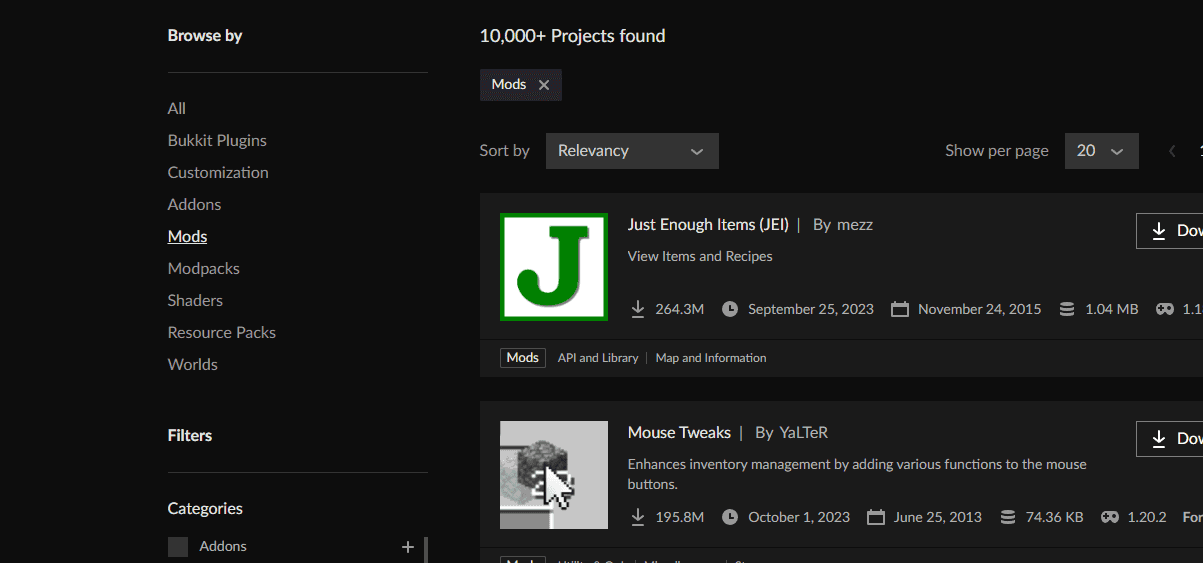Screen dimensions: 1203x563
Task: Click the Mouse Tweaks mod thumbnail
Action: tap(554, 475)
